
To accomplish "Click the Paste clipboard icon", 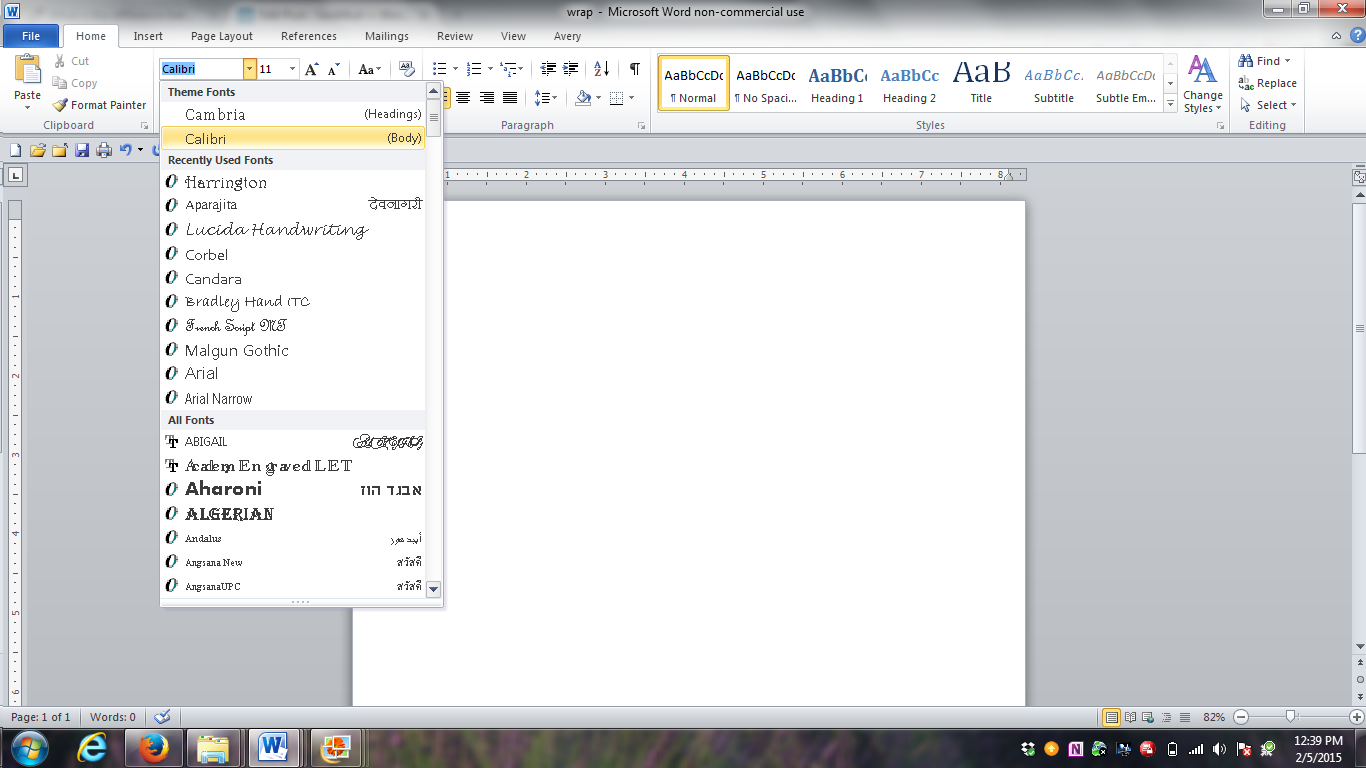I will (28, 72).
